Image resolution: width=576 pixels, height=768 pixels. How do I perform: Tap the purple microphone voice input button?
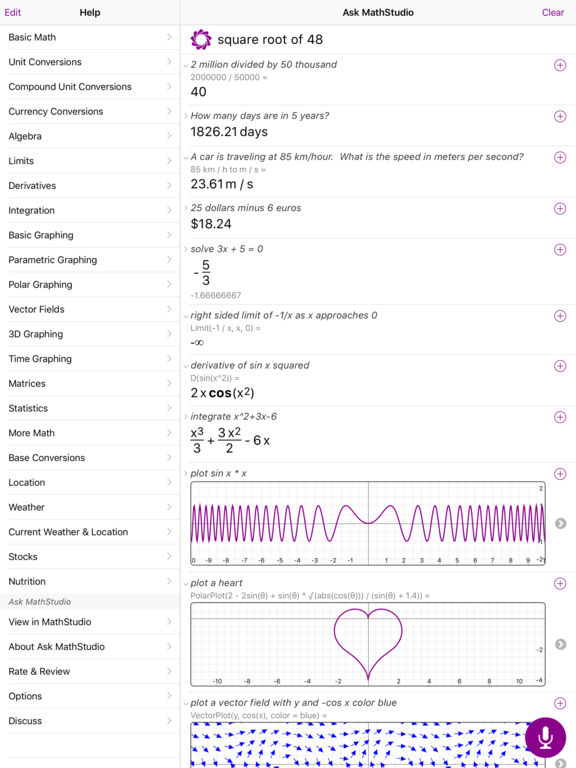pos(545,737)
